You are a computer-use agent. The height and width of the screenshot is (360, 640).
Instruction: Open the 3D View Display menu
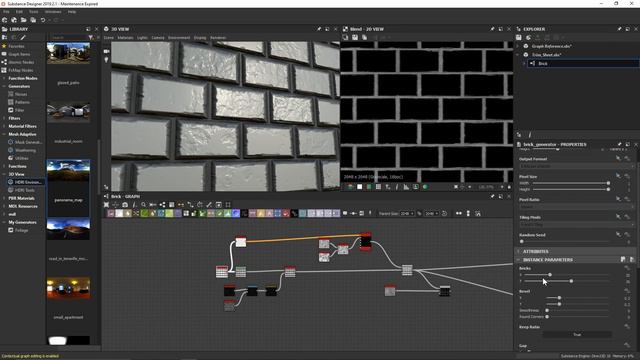200,38
